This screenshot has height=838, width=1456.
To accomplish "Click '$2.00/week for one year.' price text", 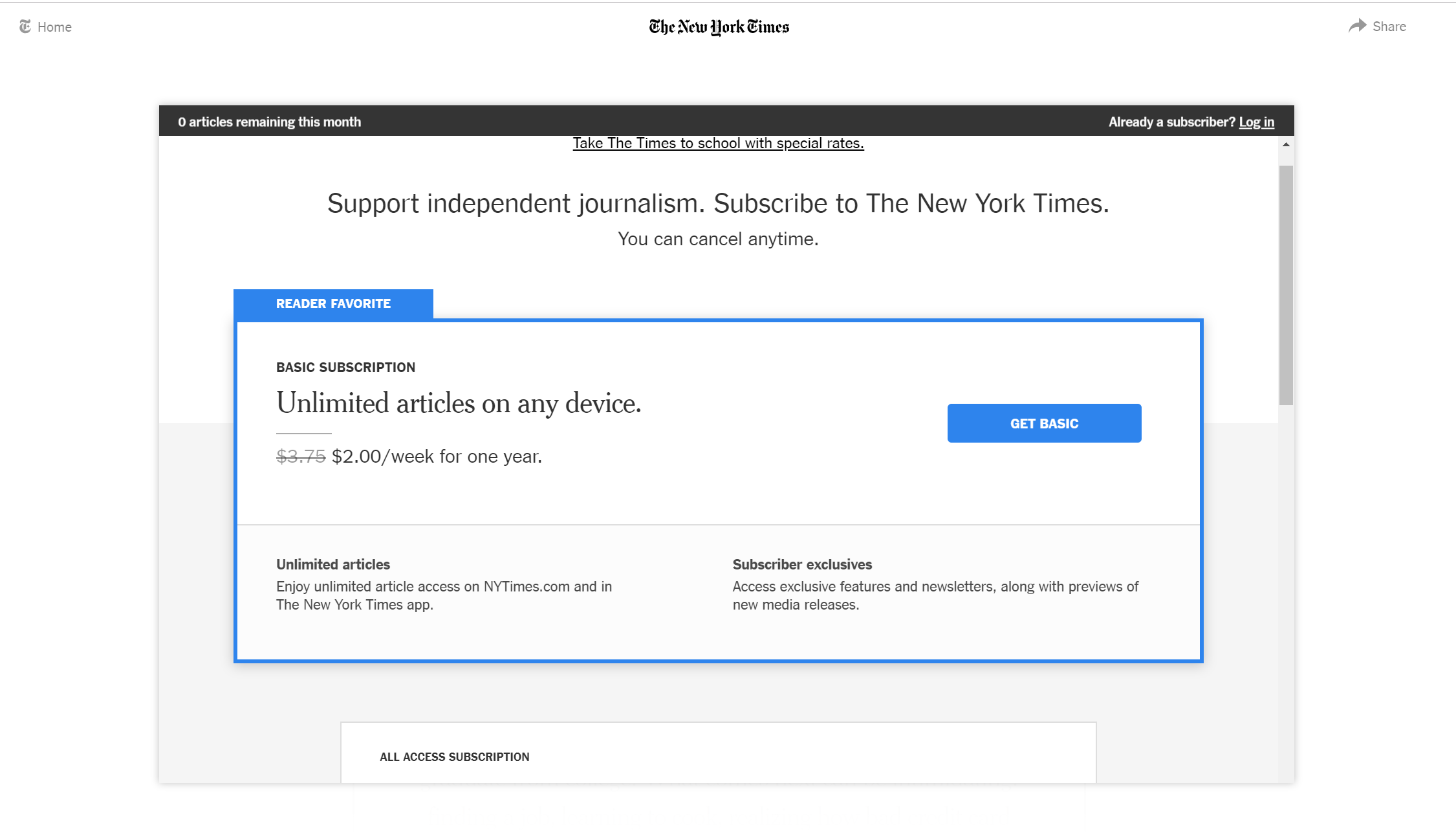I will 437,456.
